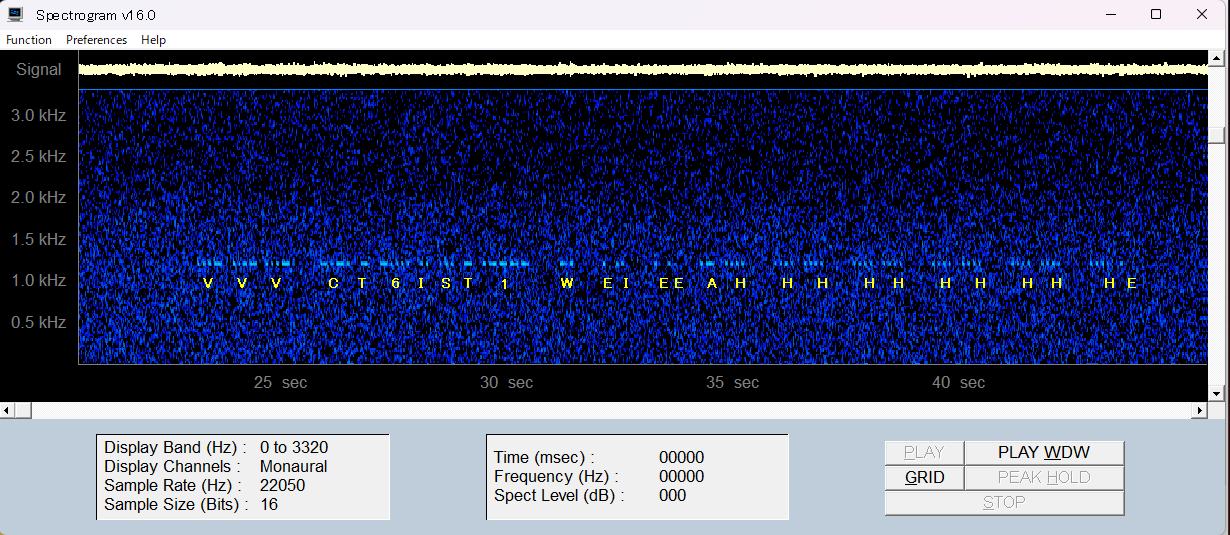
Task: Click the horizontal scrollbar thumb
Action: [x=23, y=411]
